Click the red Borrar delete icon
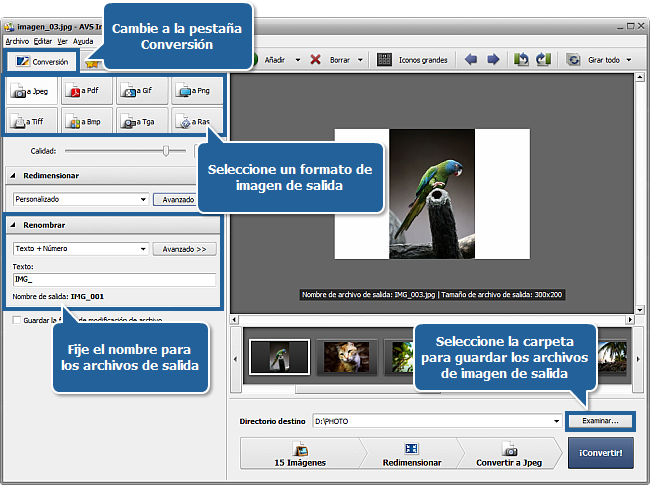650x485 pixels. 316,60
